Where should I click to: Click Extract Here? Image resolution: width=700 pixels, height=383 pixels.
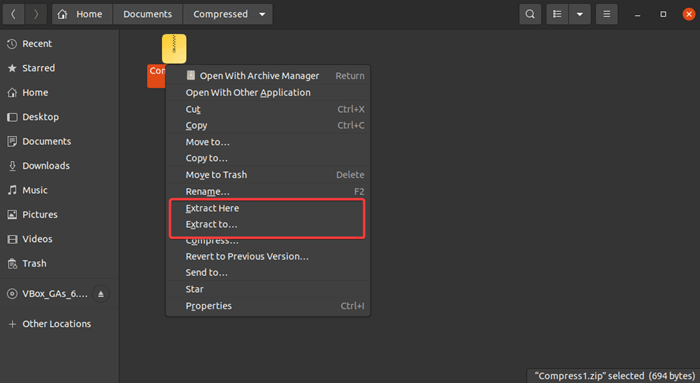tap(268, 208)
